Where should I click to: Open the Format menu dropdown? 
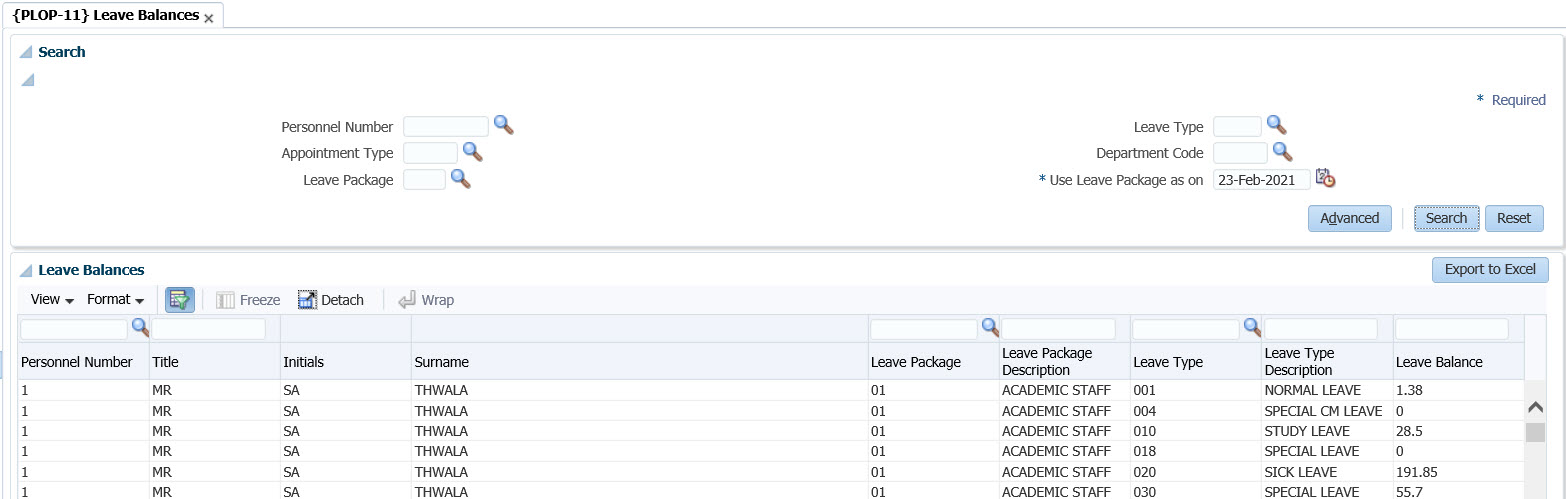click(x=115, y=300)
